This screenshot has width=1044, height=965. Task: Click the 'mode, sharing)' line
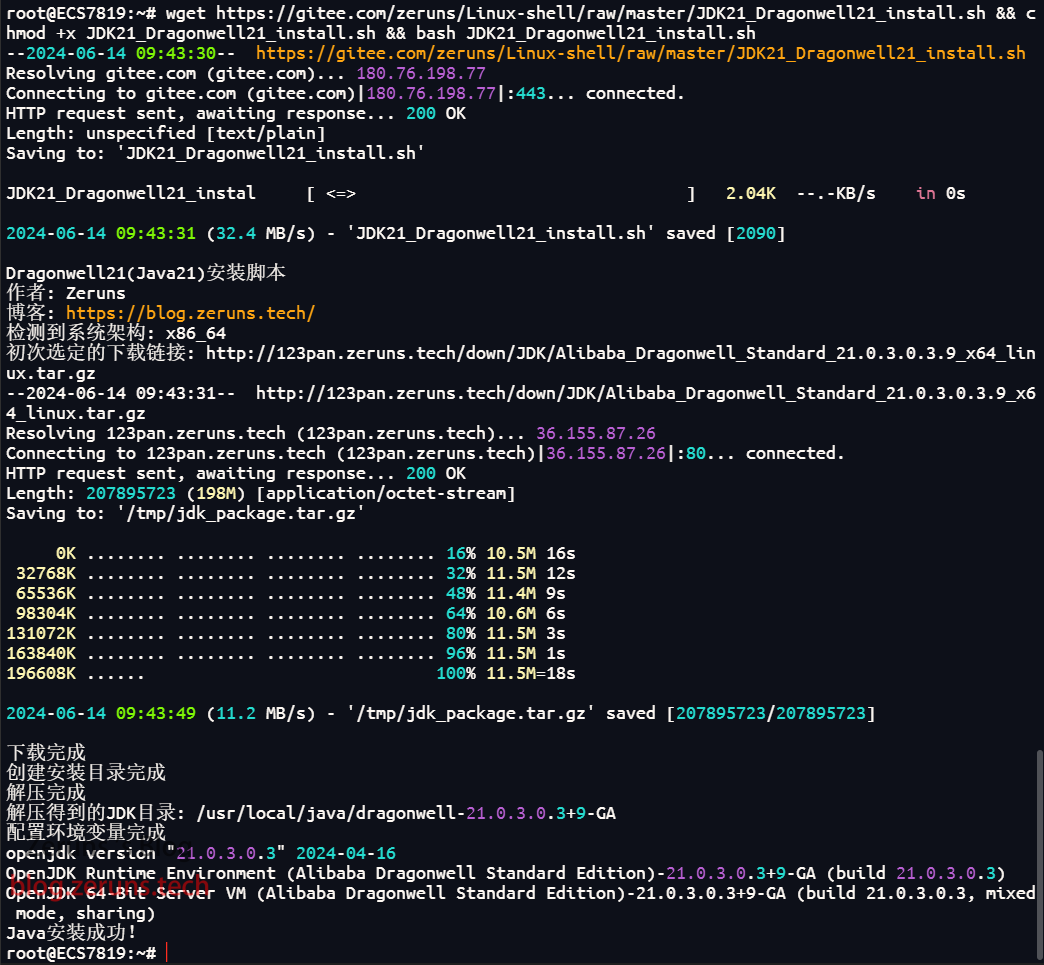coord(86,913)
